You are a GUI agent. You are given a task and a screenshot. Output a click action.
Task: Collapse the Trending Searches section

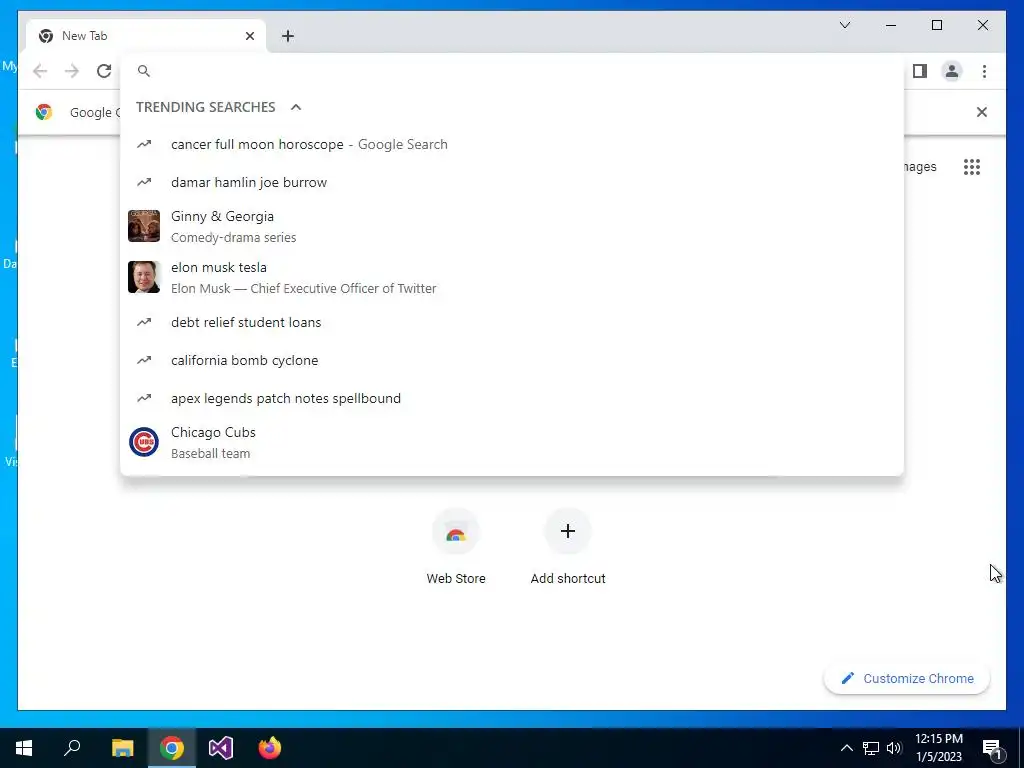pos(296,107)
